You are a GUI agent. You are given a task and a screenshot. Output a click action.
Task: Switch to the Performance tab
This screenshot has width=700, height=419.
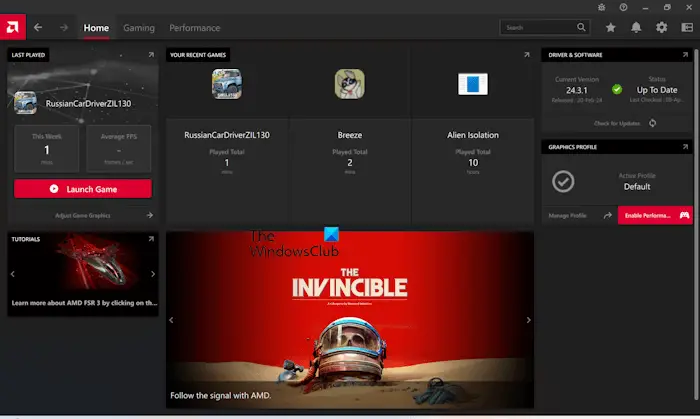click(195, 28)
